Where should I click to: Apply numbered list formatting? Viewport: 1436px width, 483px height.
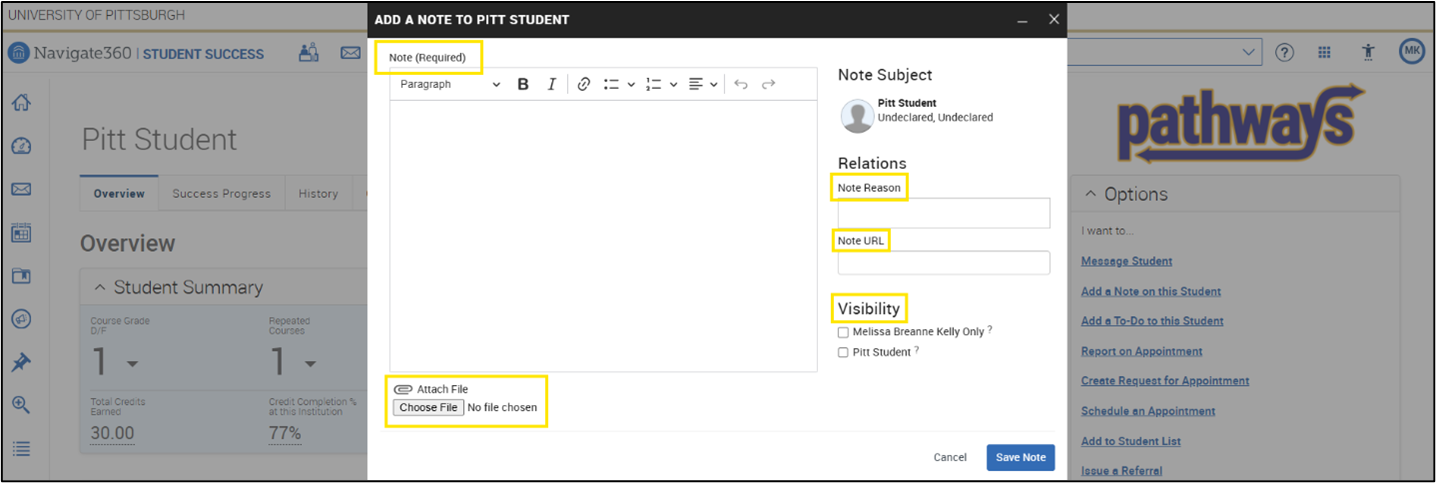(654, 85)
